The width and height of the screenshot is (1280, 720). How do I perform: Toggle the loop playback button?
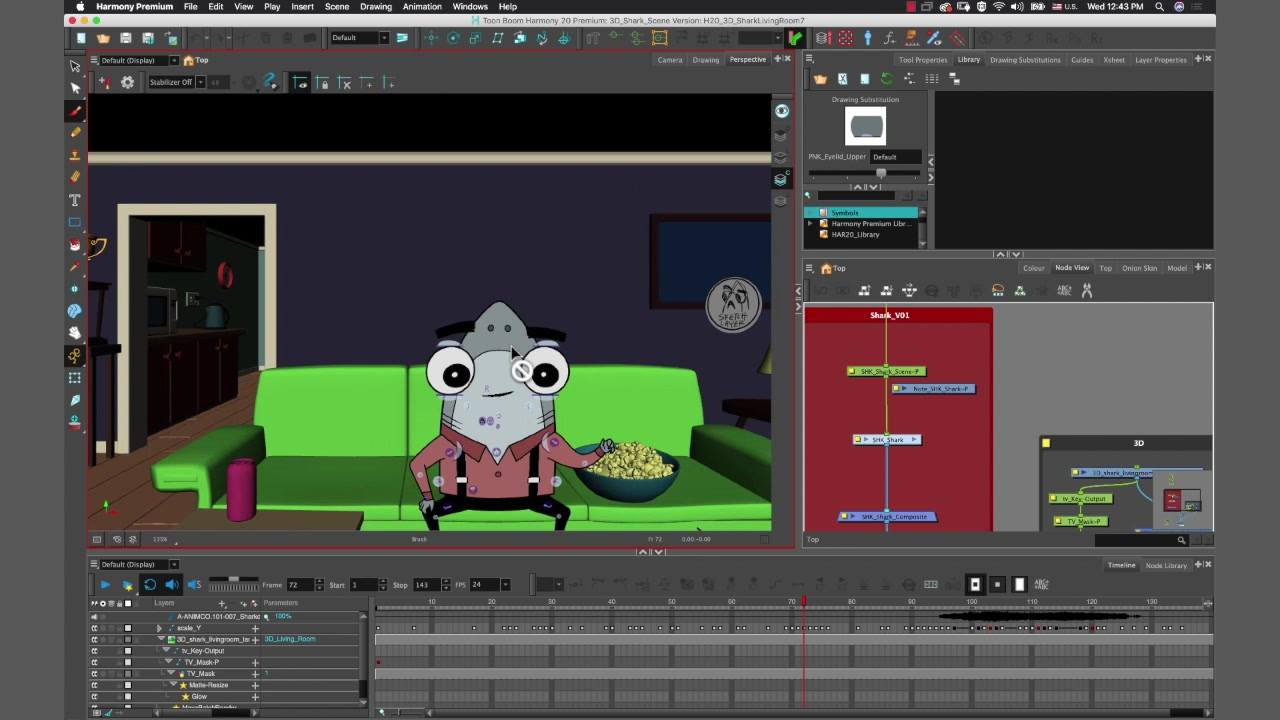coord(150,584)
